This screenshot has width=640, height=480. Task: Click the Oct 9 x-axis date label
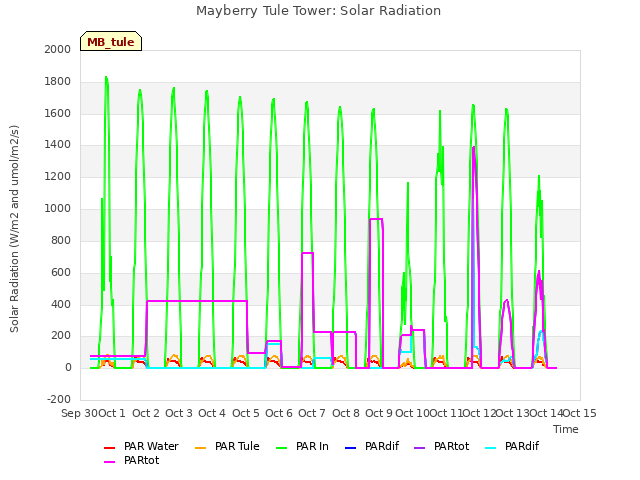coord(379,413)
